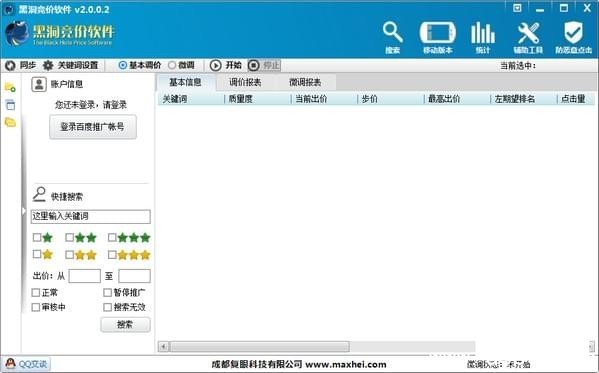Click login Baidu promotion account button

[93, 127]
